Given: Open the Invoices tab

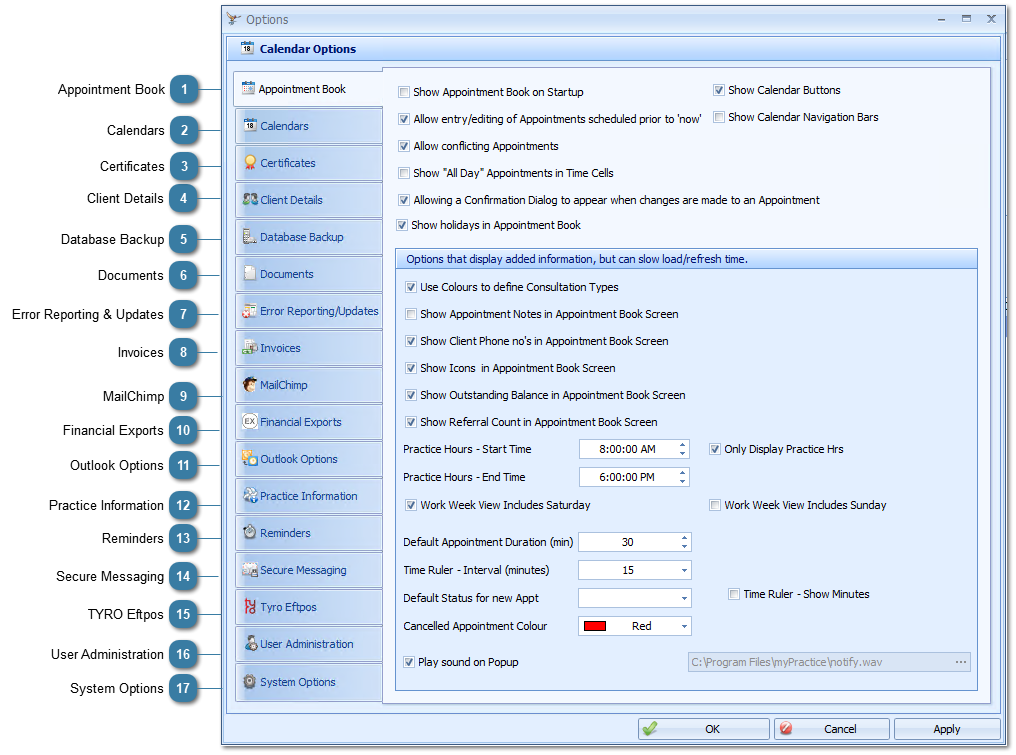Looking at the screenshot, I should pyautogui.click(x=308, y=348).
